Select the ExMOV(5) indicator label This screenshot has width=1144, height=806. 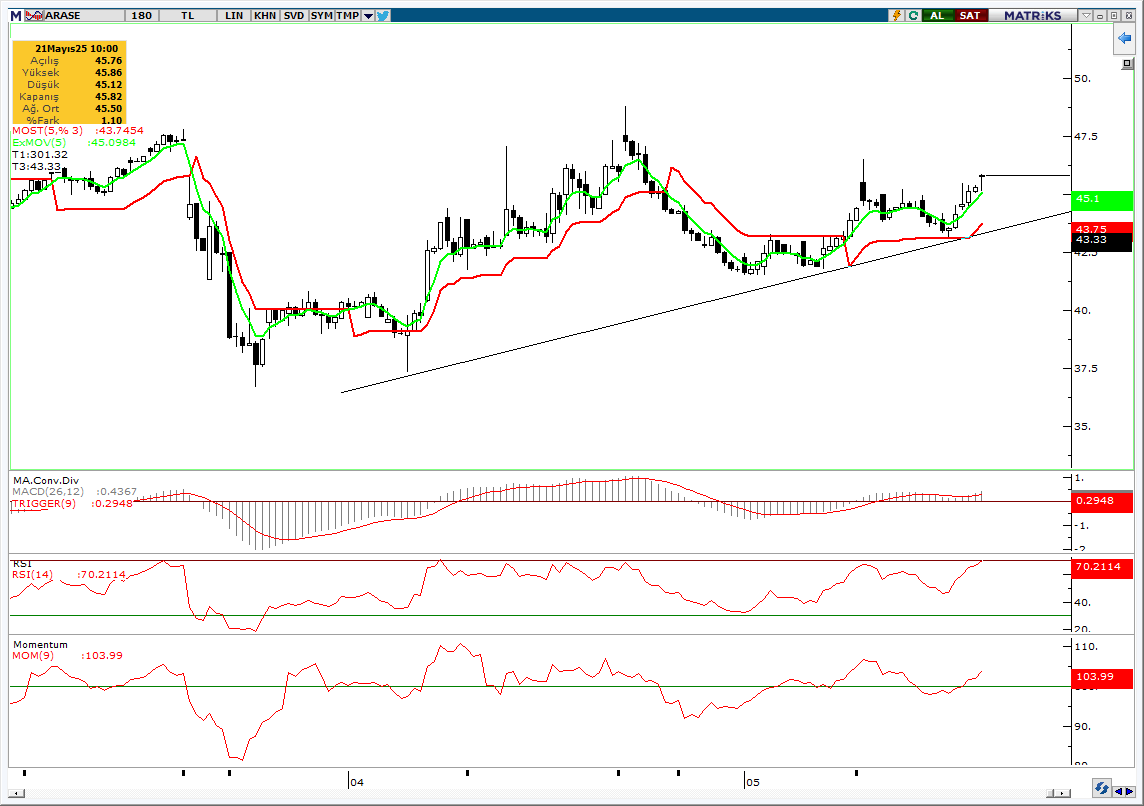(x=39, y=142)
